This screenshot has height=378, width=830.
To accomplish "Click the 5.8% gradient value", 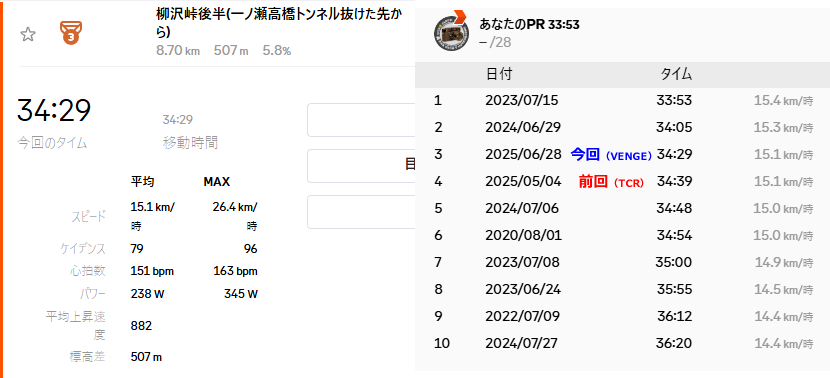I will (277, 51).
